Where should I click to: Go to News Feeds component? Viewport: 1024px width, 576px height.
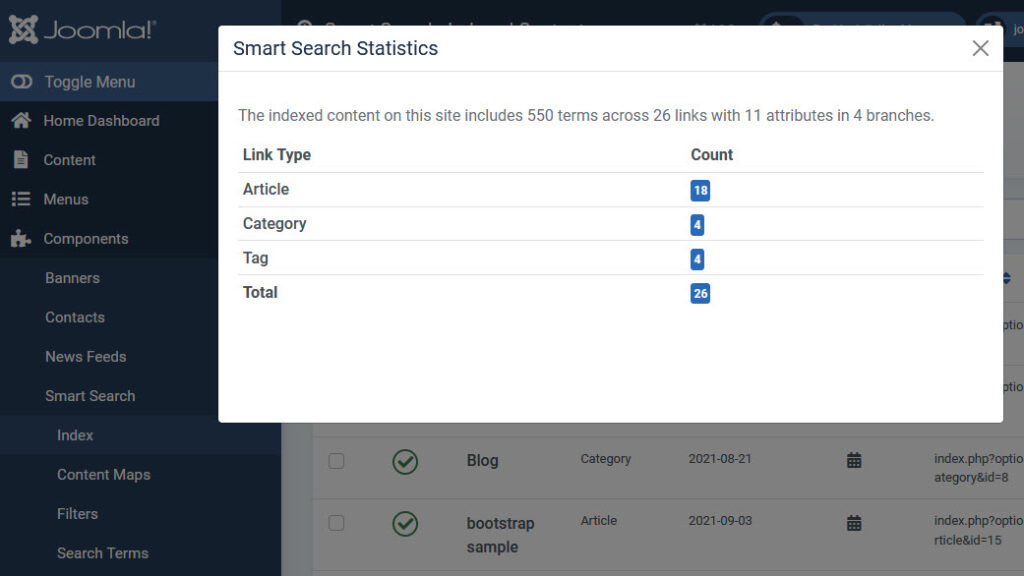pos(85,356)
